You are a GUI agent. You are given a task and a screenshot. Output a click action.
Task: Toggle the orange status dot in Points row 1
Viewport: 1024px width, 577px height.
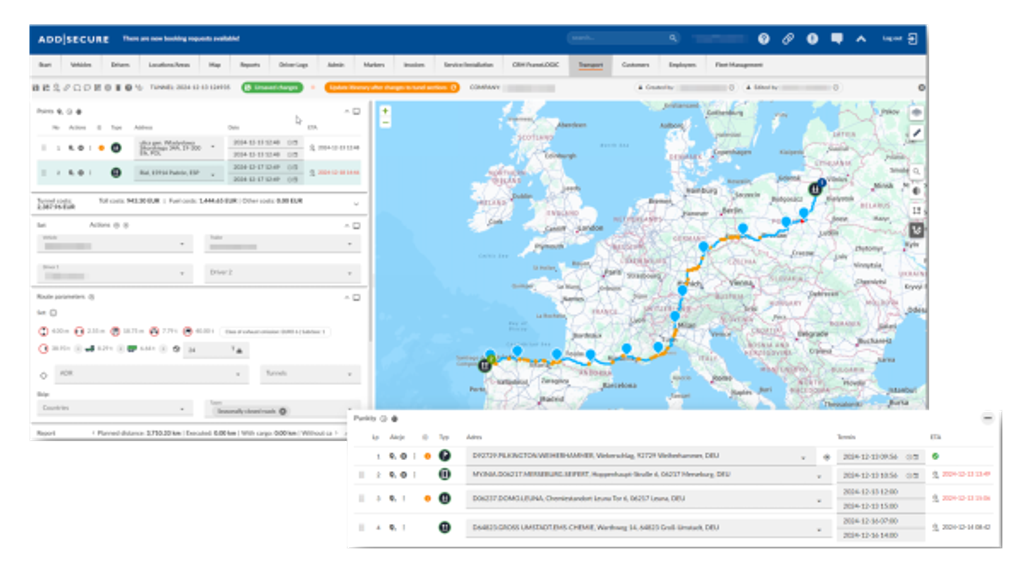(101, 148)
